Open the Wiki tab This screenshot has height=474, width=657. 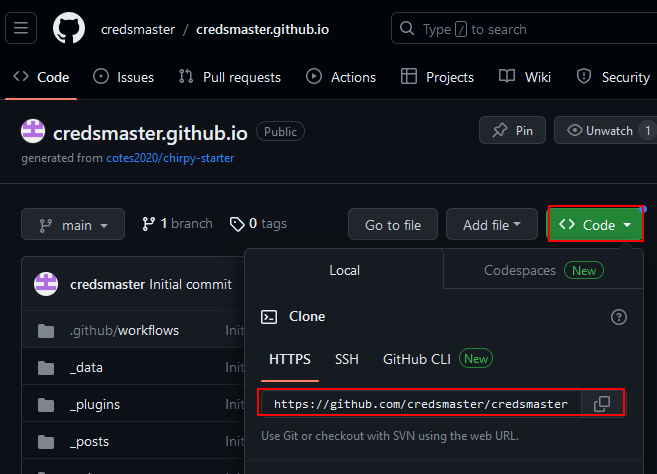pos(525,77)
